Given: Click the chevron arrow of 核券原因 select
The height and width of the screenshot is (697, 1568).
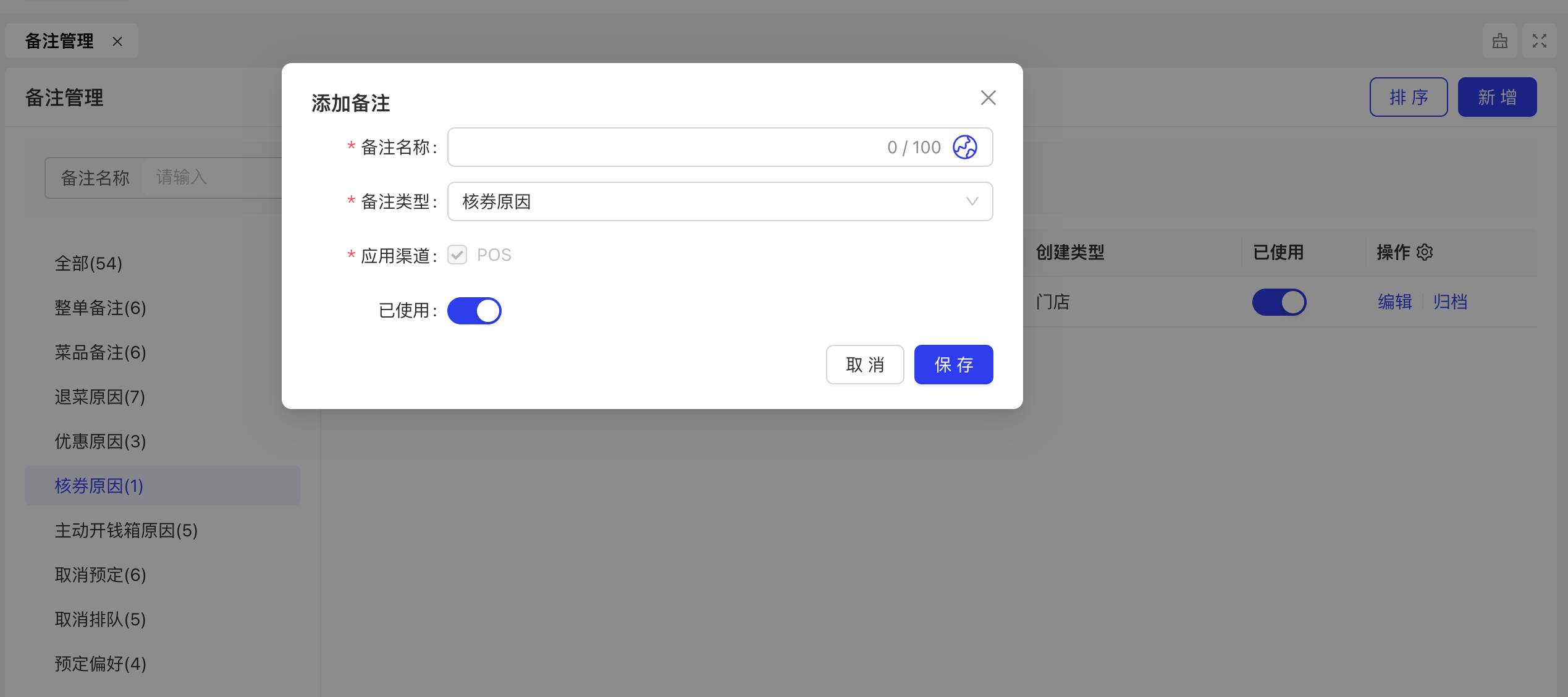Looking at the screenshot, I should point(972,201).
